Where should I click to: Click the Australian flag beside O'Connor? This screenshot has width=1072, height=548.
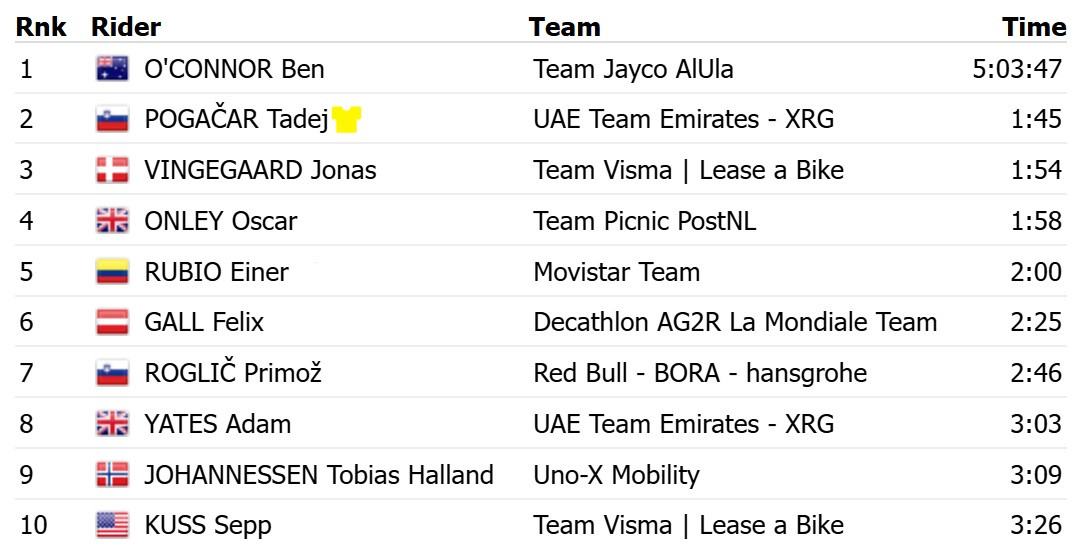tap(112, 69)
